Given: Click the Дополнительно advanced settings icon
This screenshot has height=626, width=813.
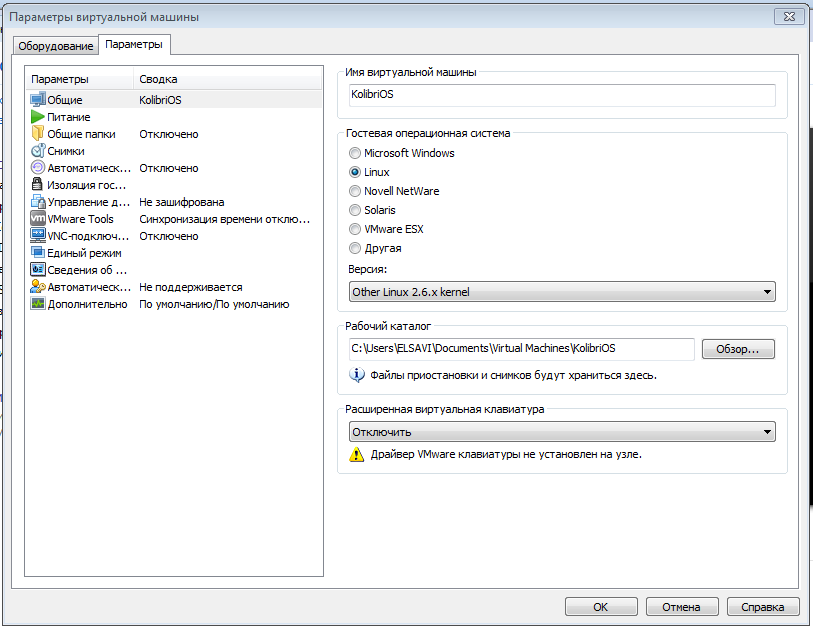Looking at the screenshot, I should [38, 304].
